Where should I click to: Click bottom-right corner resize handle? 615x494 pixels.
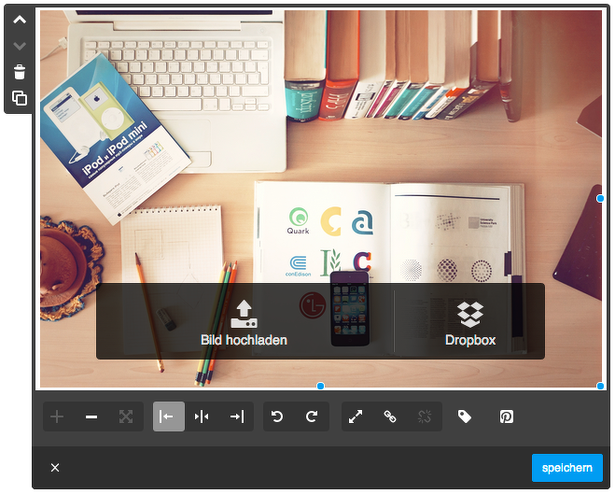600,386
